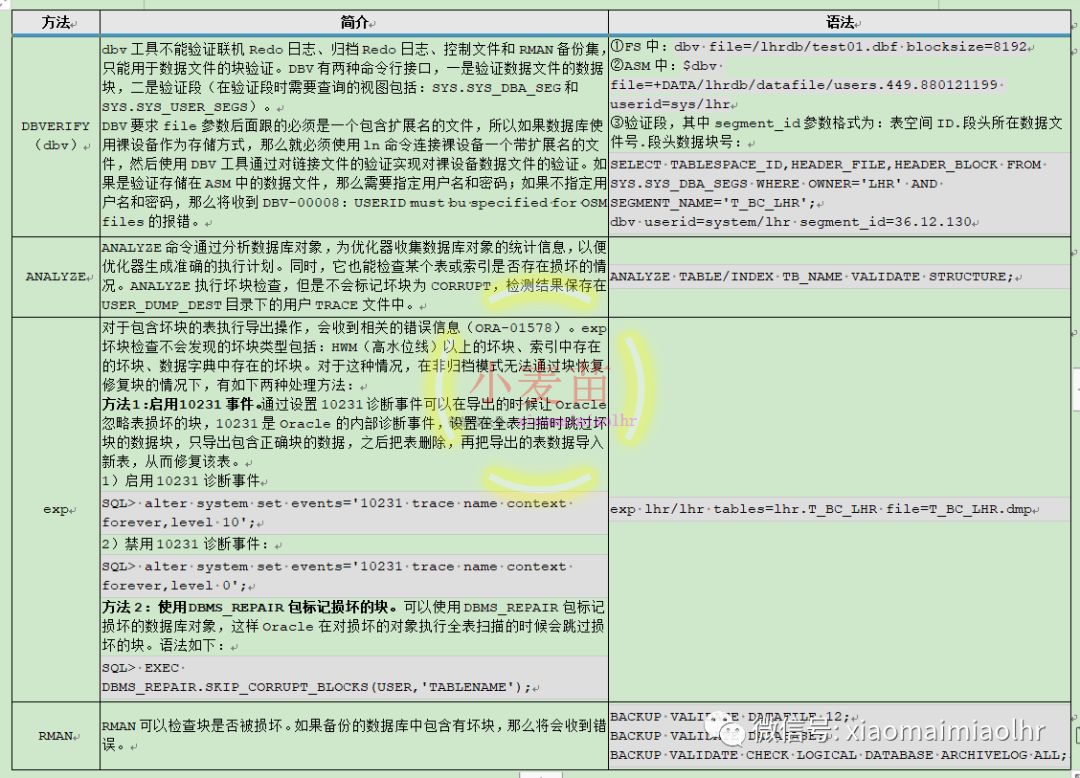Click the BACKUP VALIDATE CHECK LOGICAL DATABASE ARCHIVELOG ALL; line
This screenshot has height=778, width=1080.
pos(838,755)
